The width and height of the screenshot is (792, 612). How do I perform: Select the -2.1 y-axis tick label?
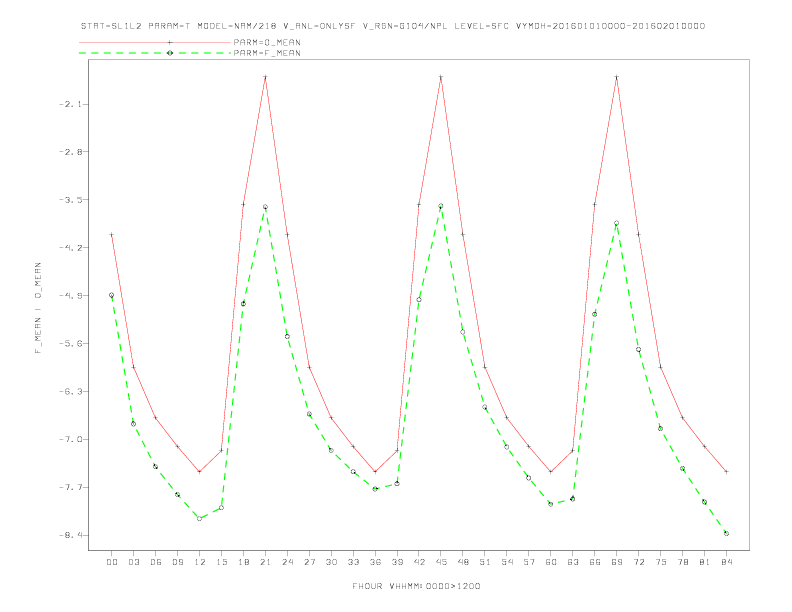point(70,105)
